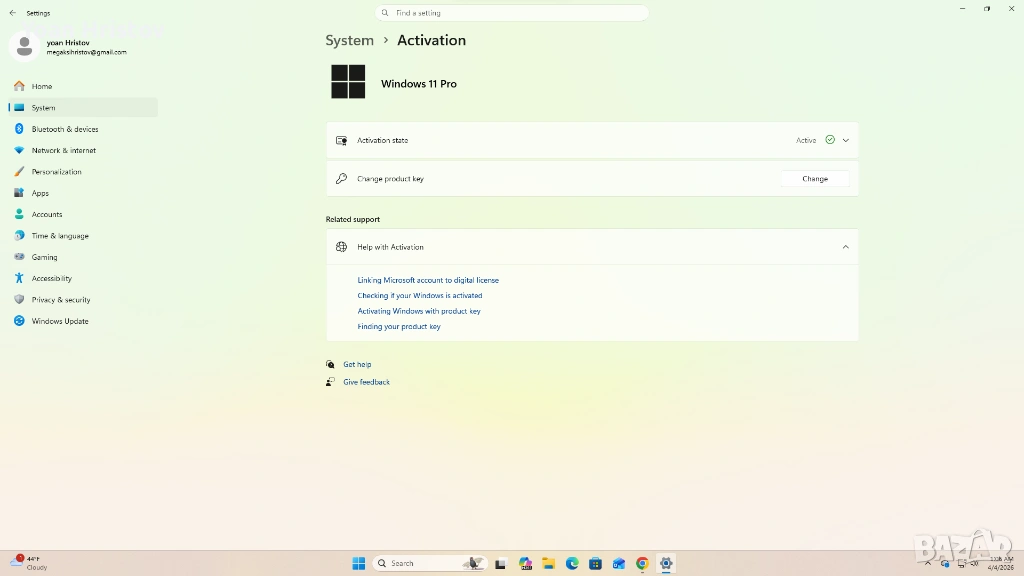Launch File Explorer from the taskbar
This screenshot has height=576, width=1024.
click(549, 564)
